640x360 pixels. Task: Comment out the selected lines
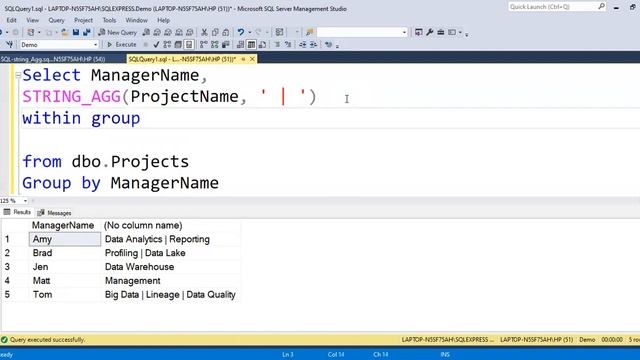(x=278, y=44)
